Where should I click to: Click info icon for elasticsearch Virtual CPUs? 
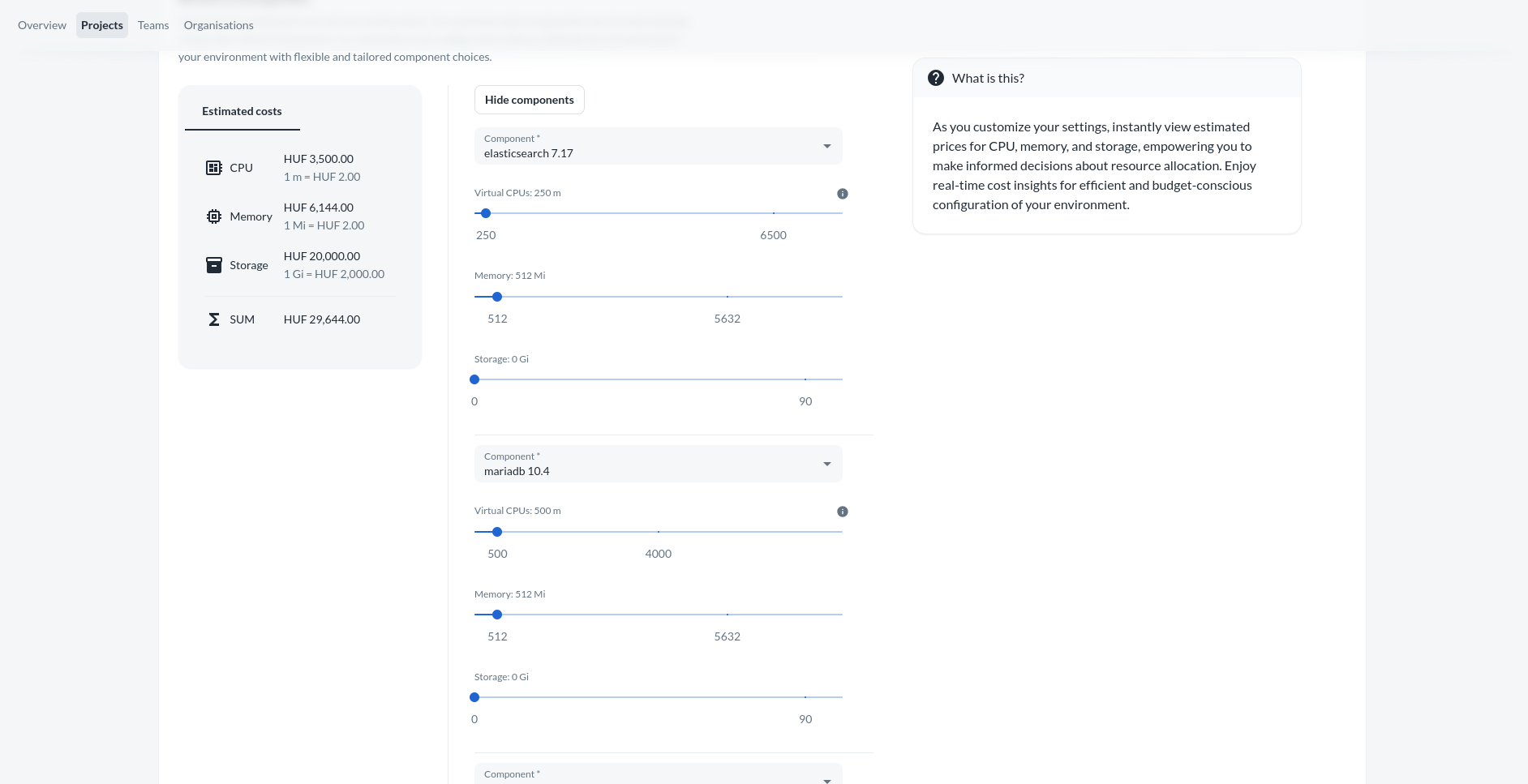click(842, 194)
